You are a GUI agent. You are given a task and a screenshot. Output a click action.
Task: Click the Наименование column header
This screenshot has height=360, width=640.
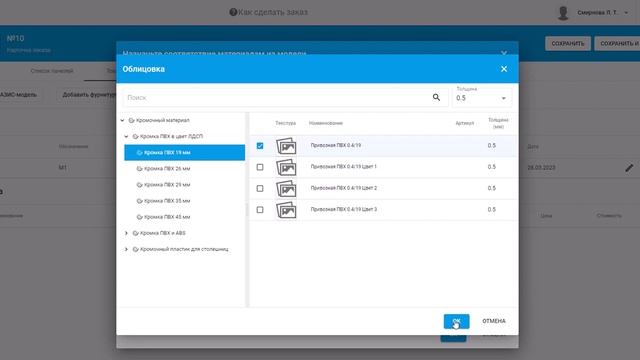326,123
